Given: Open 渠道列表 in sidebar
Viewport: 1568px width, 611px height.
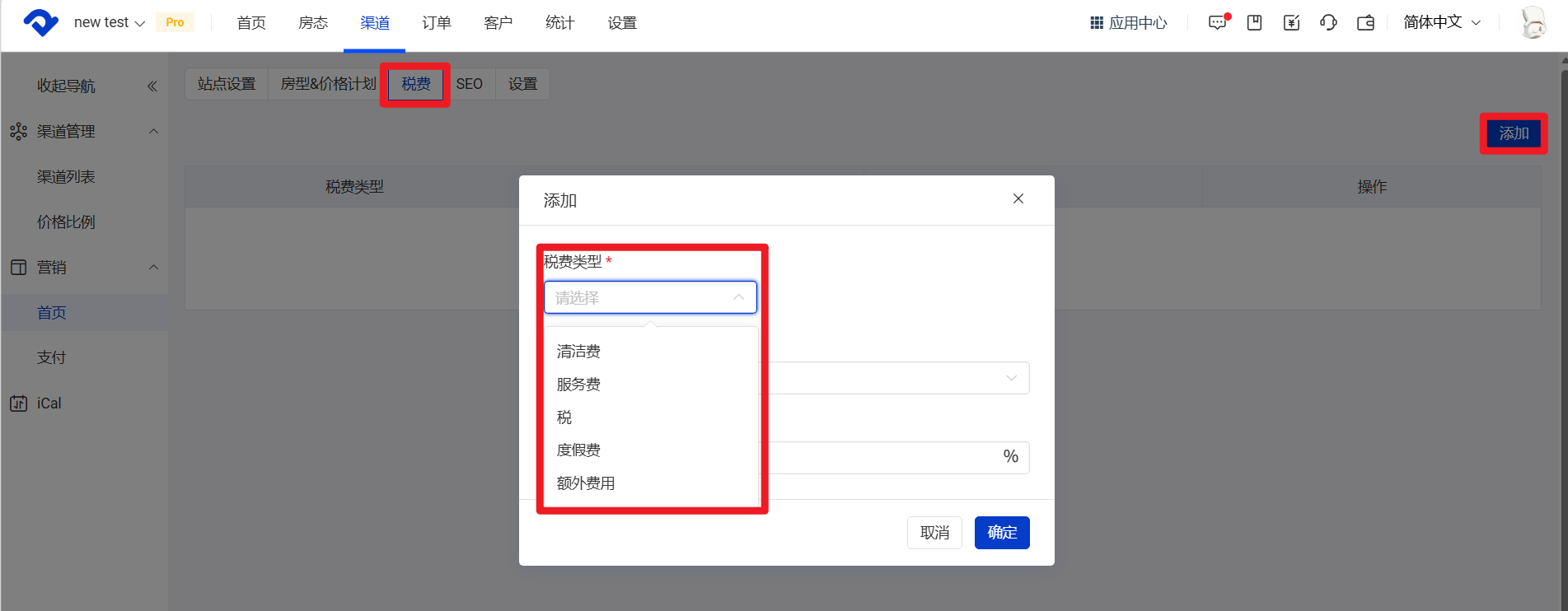Looking at the screenshot, I should point(66,177).
